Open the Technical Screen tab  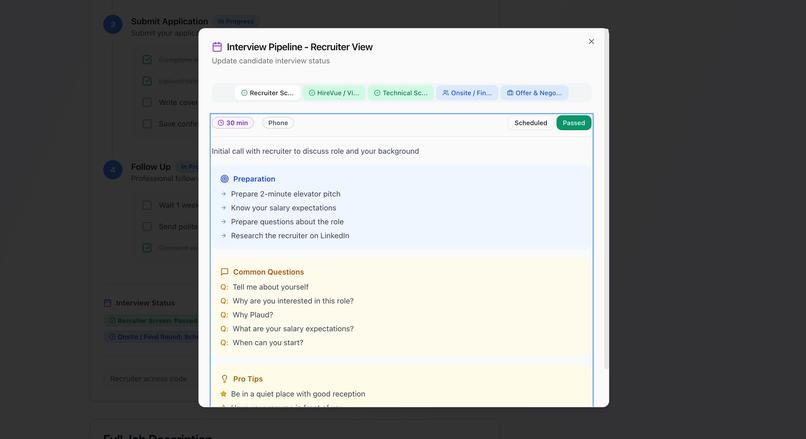pos(400,93)
